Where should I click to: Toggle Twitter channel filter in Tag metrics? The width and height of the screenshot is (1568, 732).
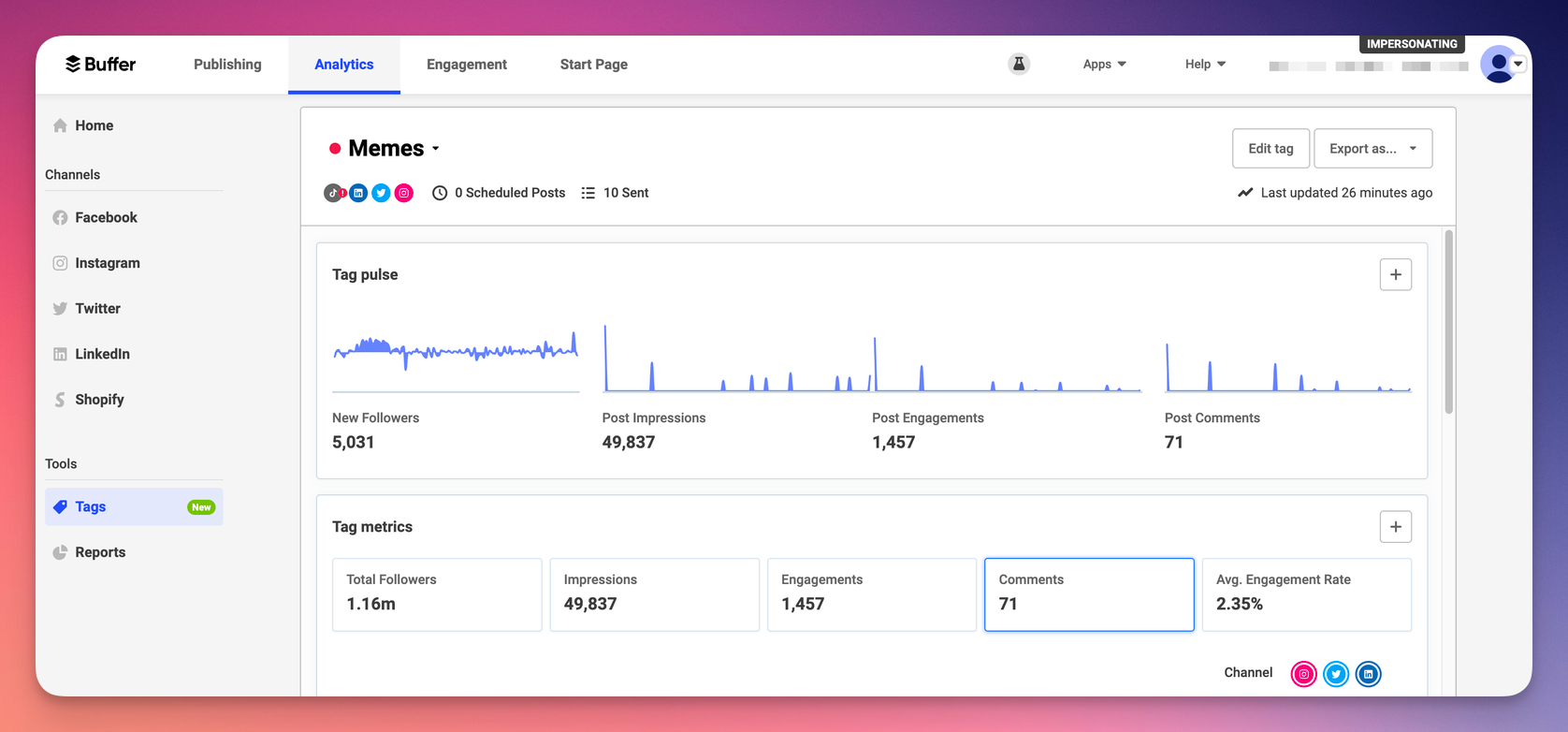coord(1336,674)
